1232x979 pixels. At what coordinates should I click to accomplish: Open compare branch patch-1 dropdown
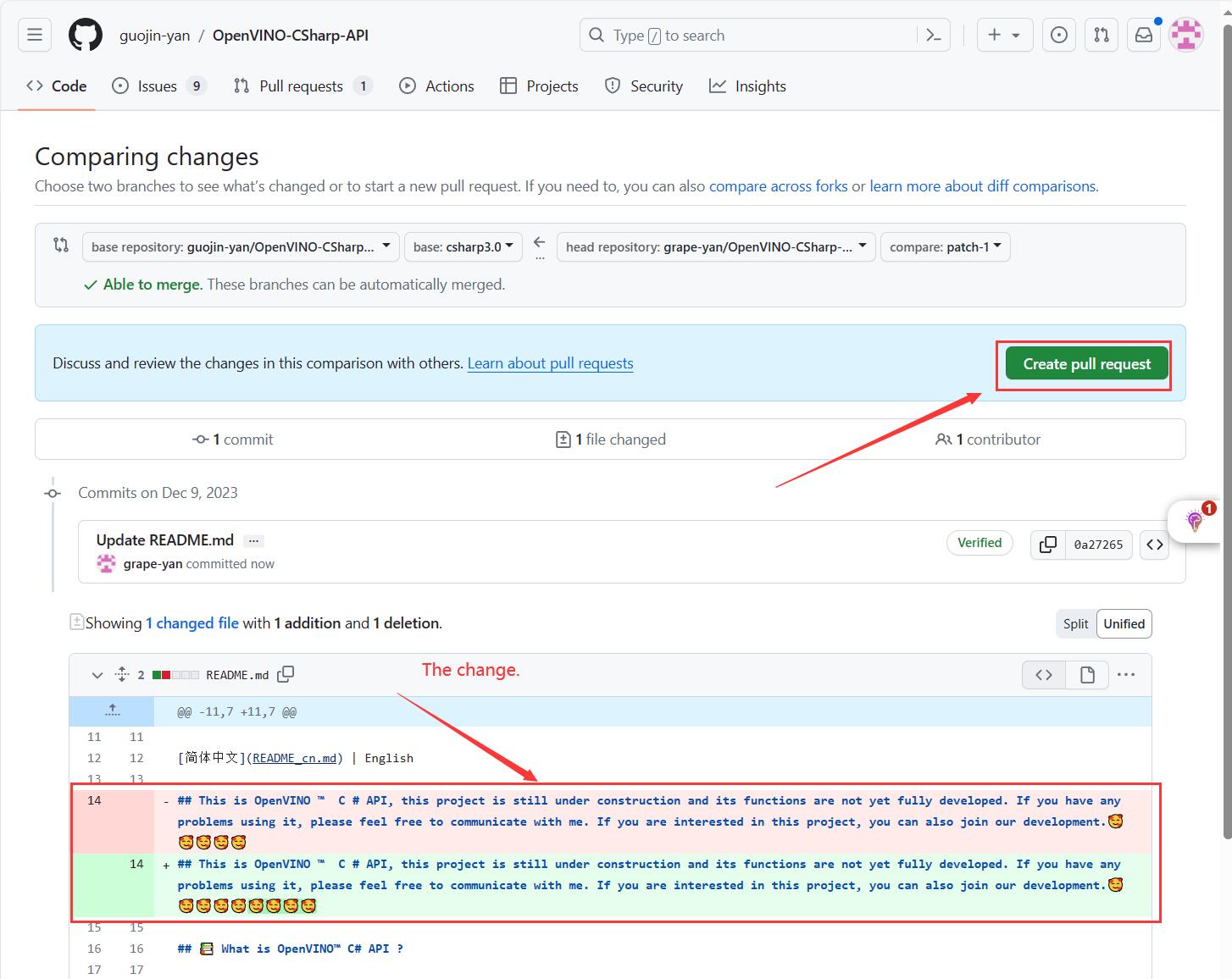(946, 246)
